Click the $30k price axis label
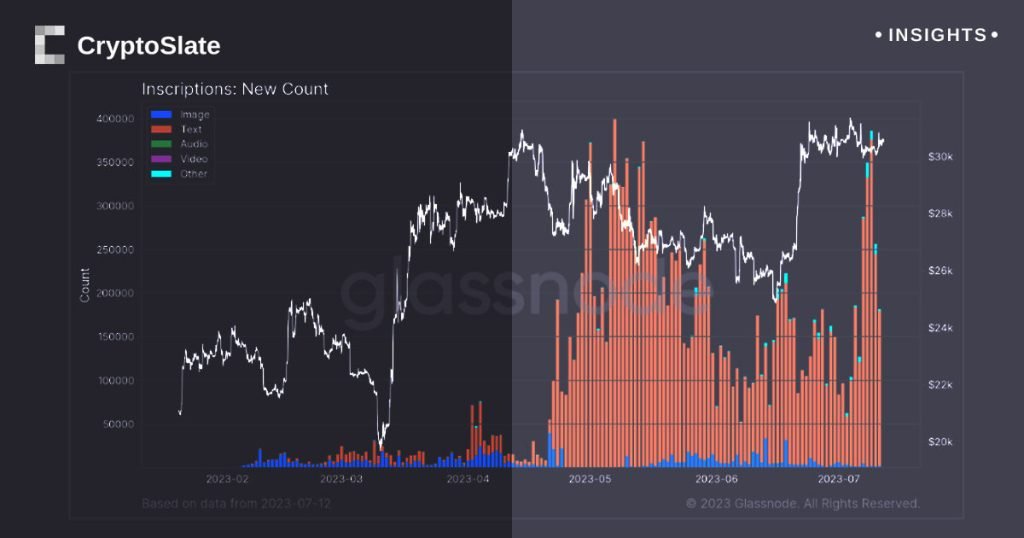 point(940,157)
